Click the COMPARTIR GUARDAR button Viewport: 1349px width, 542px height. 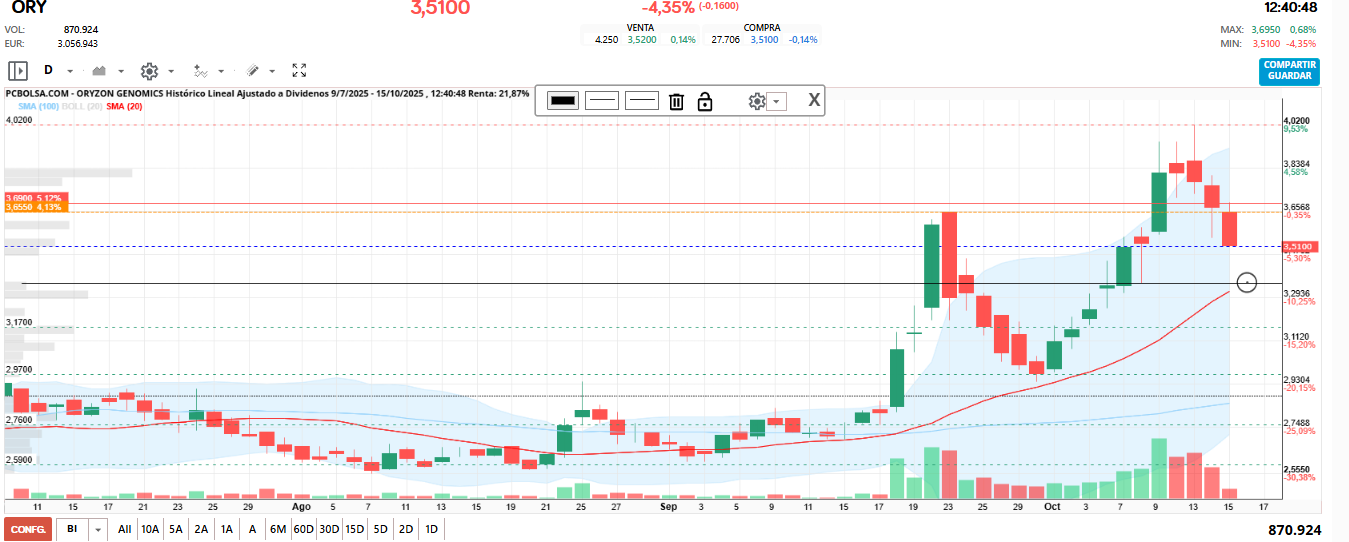[1289, 71]
